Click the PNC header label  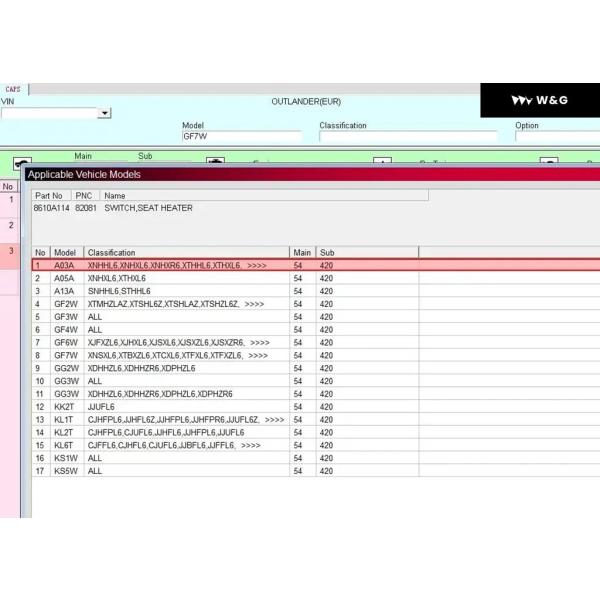84,196
